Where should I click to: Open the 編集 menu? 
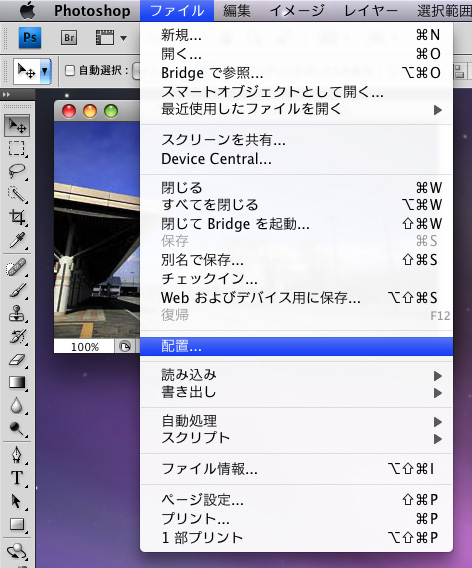pyautogui.click(x=237, y=11)
